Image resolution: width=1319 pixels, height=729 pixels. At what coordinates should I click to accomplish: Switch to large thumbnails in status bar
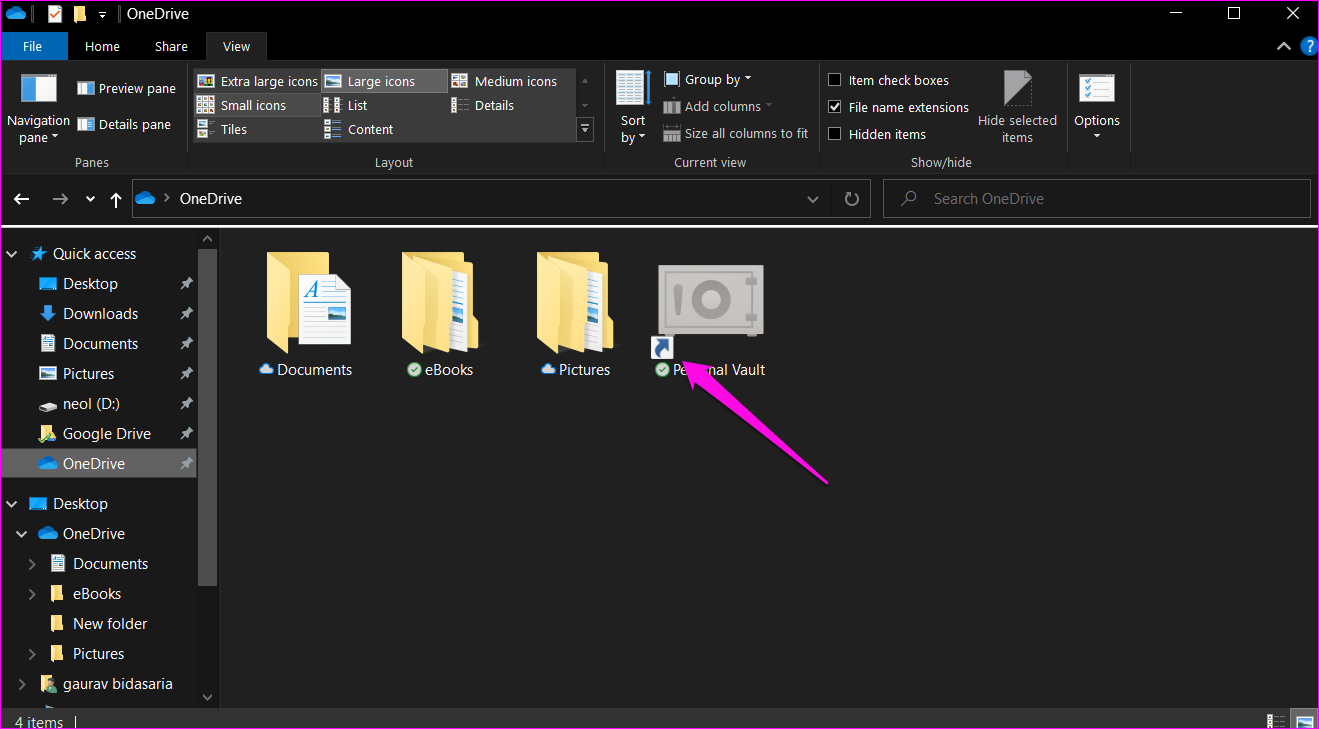(x=1304, y=720)
